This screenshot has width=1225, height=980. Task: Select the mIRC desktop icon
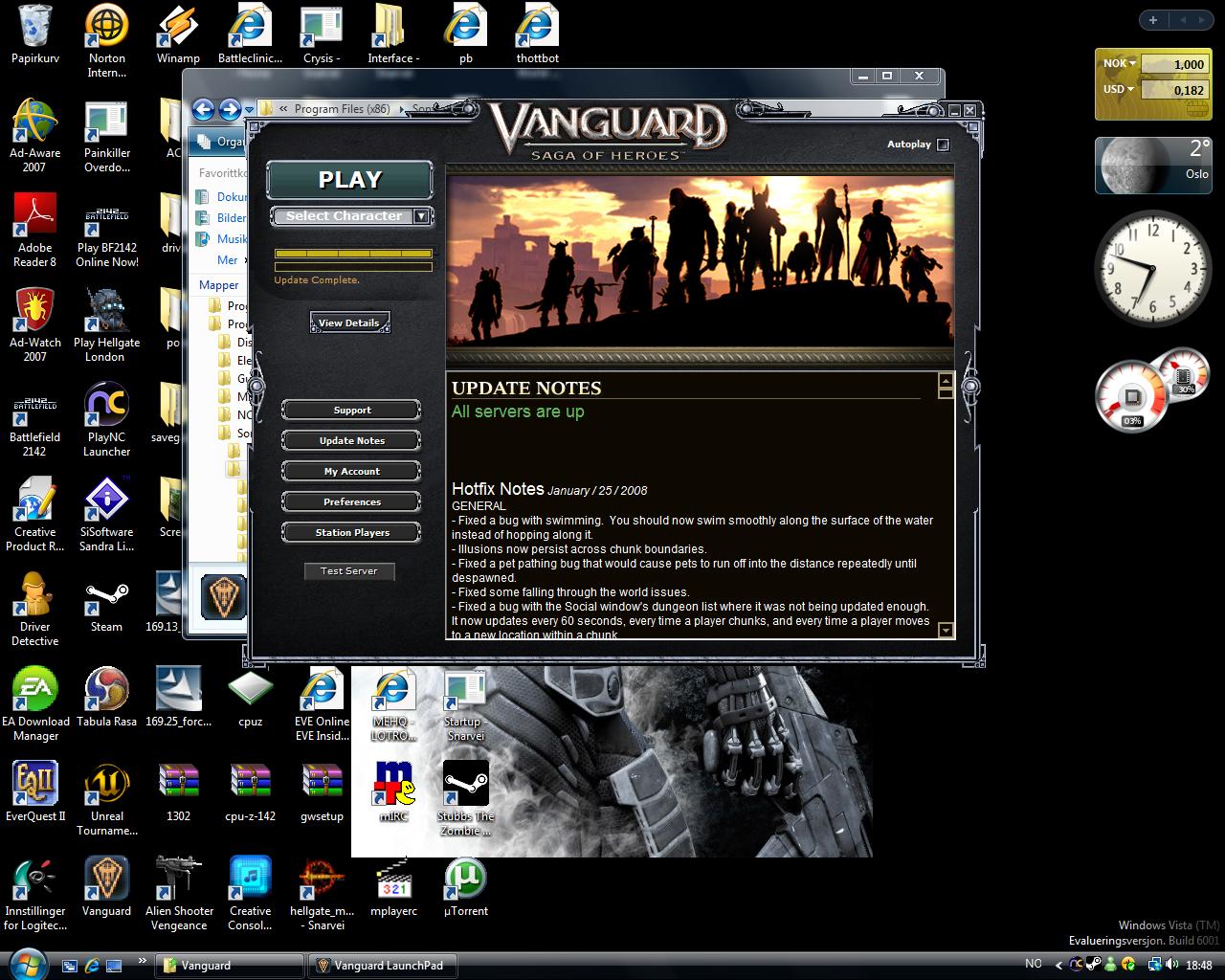(x=393, y=793)
